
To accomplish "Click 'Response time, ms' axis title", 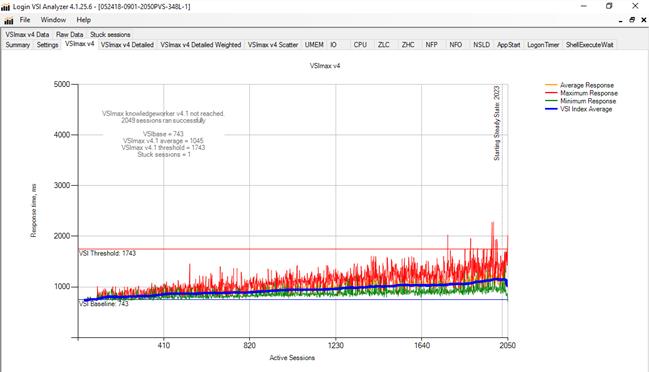I will click(x=34, y=211).
